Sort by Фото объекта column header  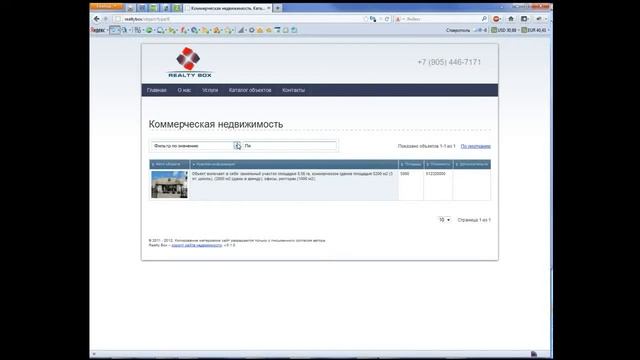(x=169, y=164)
